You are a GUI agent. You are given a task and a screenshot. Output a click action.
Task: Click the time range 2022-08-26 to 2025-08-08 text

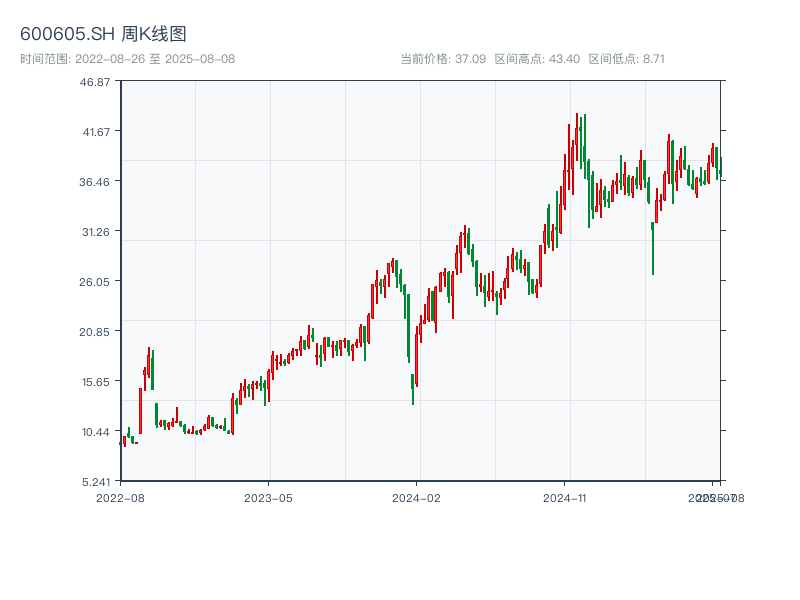pyautogui.click(x=127, y=59)
